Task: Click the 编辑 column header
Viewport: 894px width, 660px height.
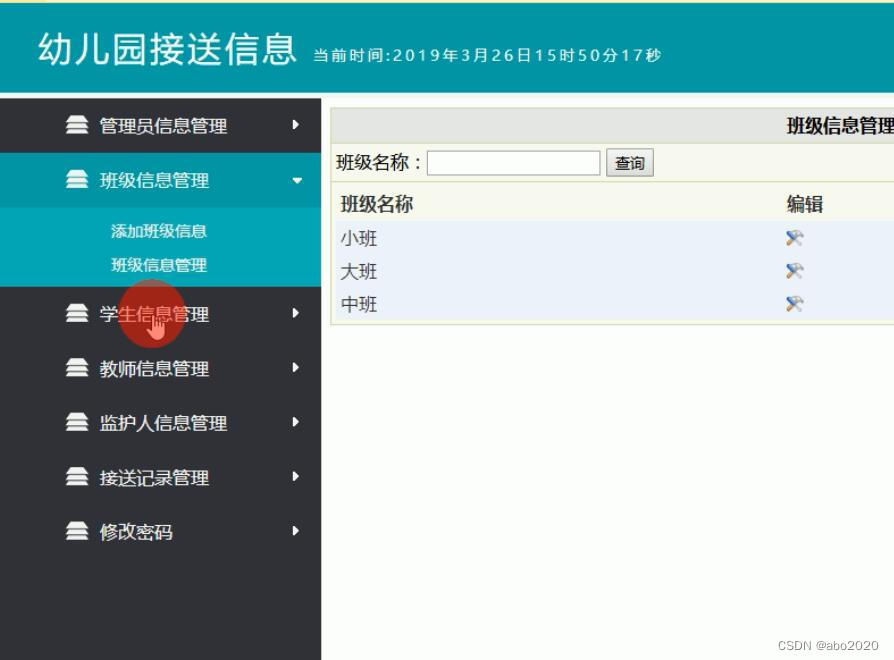Action: pos(804,204)
